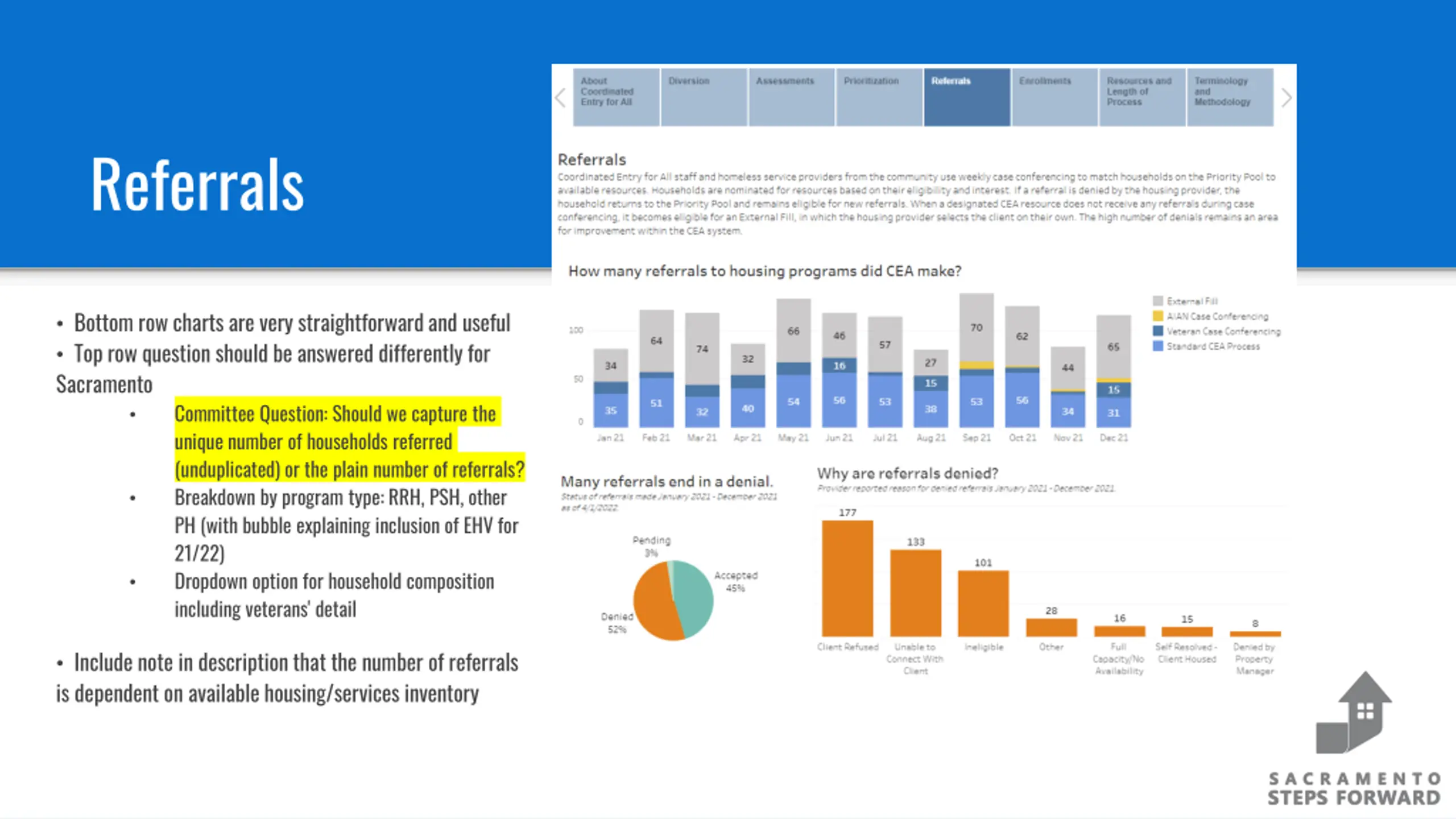This screenshot has height=819, width=1456.
Task: Switch to the Diversion tab
Action: tap(704, 97)
